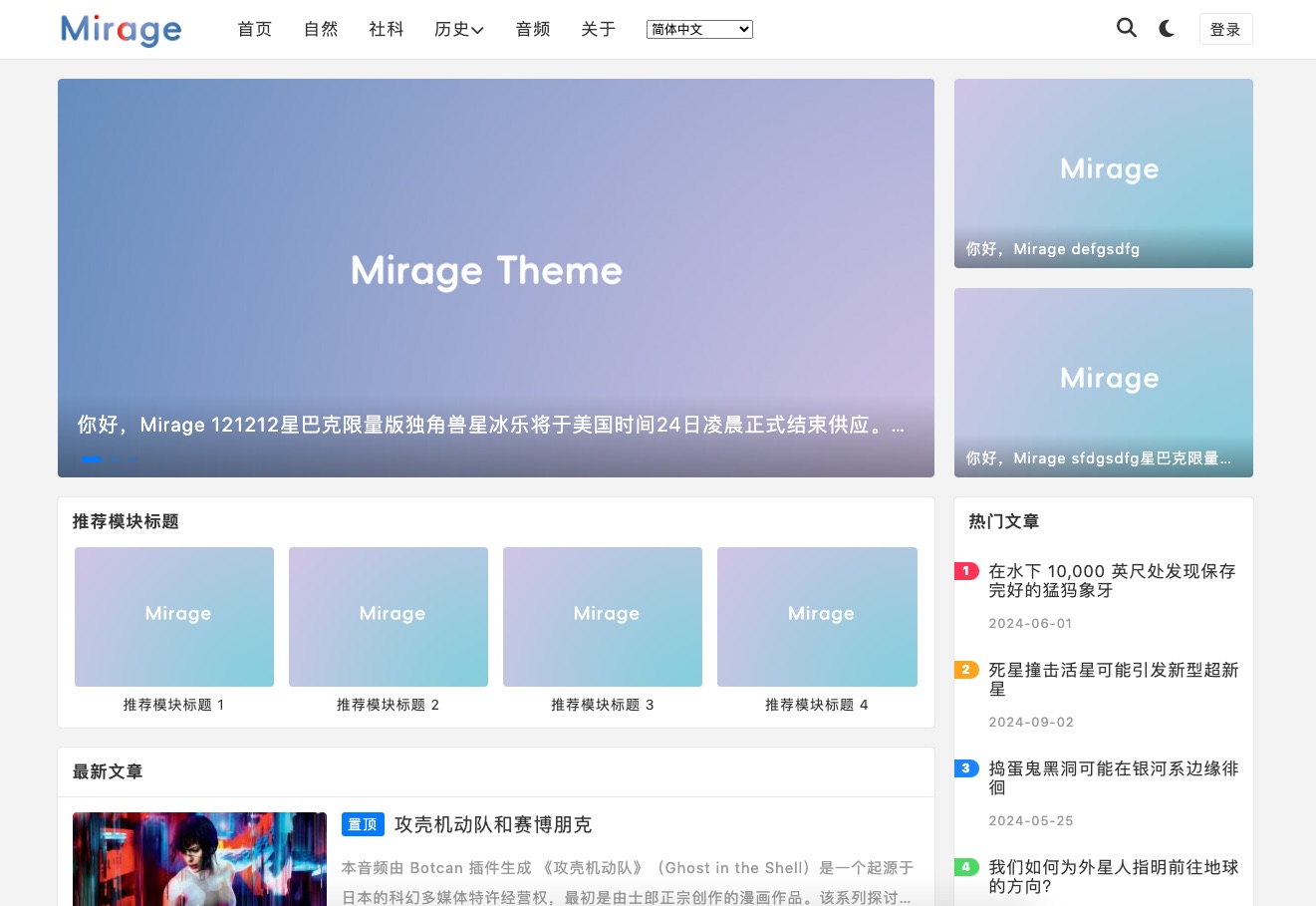Open the Mirage Theme banner slide
The width and height of the screenshot is (1316, 906).
495,269
